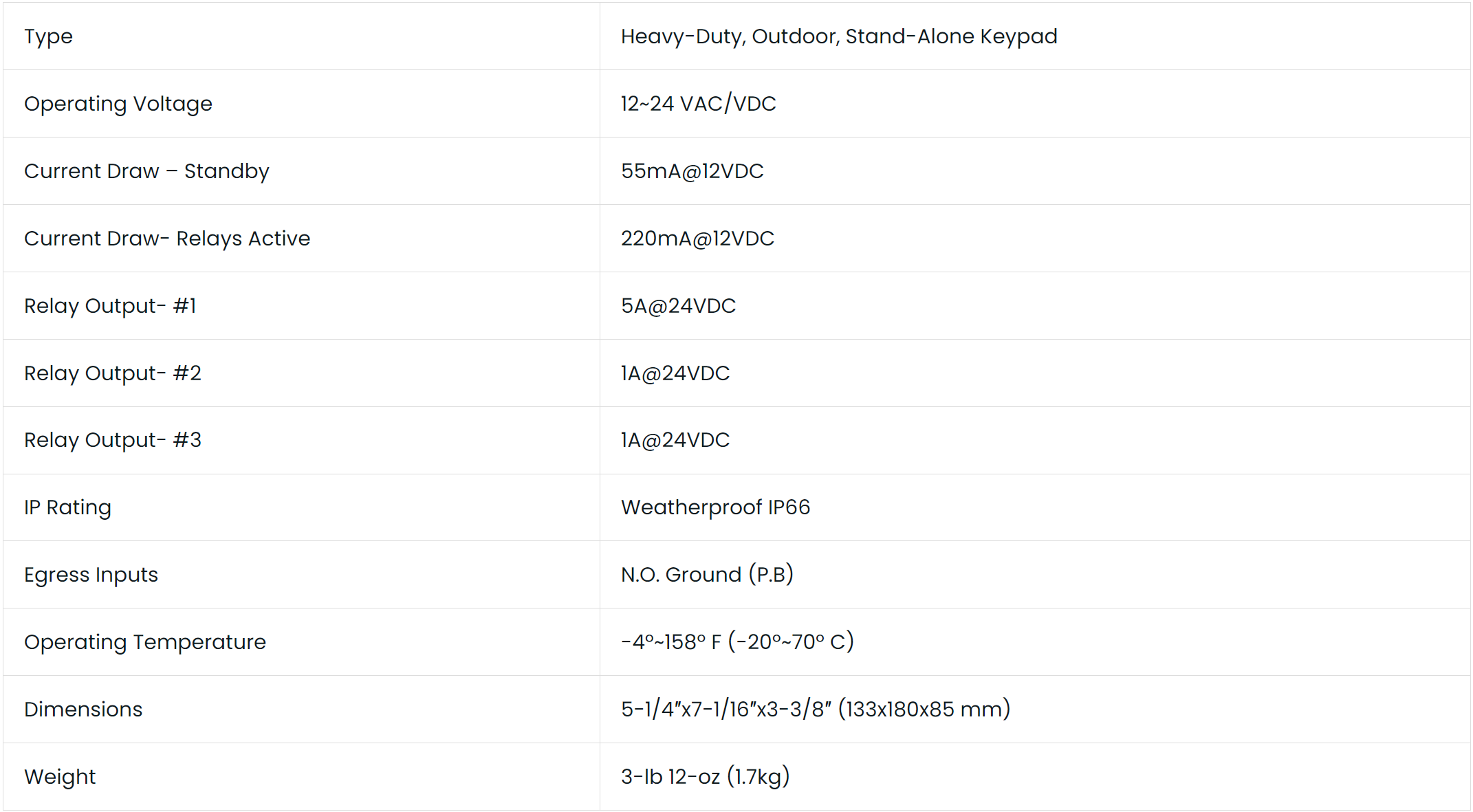Viewport: 1473px width, 812px height.
Task: Click the "IP Rating" label
Action: pyautogui.click(x=67, y=507)
